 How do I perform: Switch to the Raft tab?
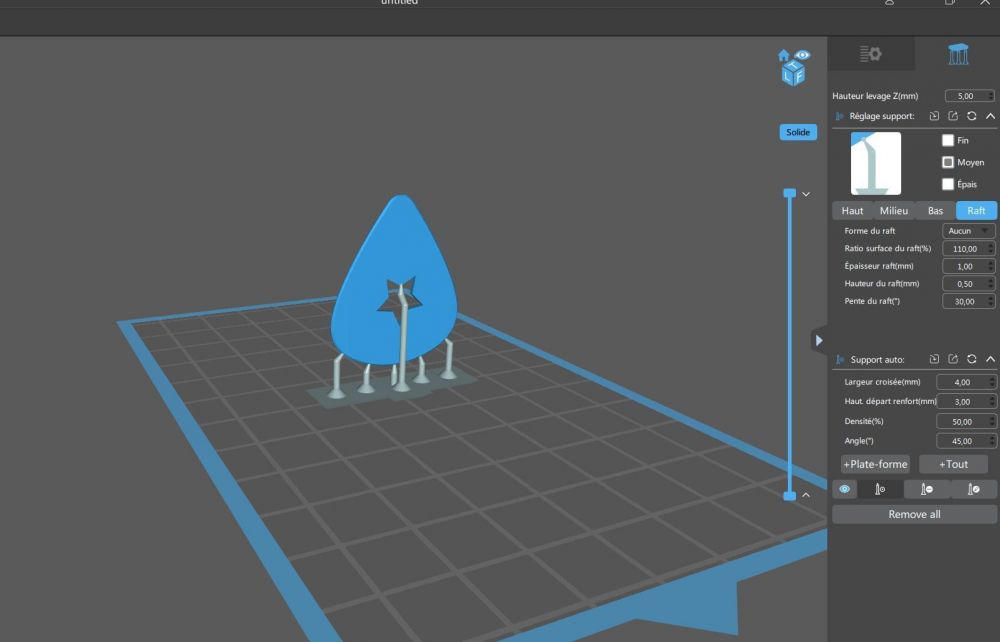coord(976,210)
